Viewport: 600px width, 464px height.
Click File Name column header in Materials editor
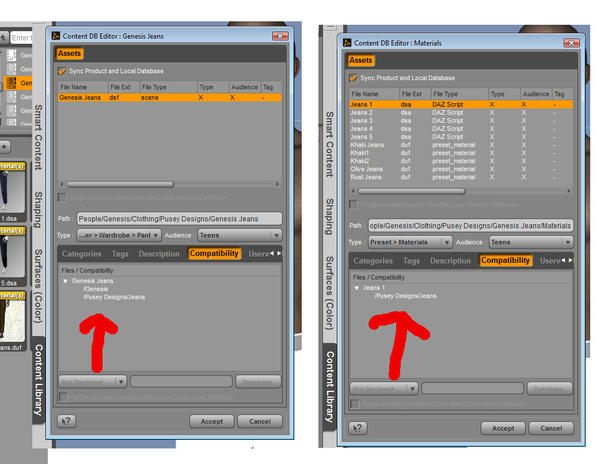tap(374, 94)
